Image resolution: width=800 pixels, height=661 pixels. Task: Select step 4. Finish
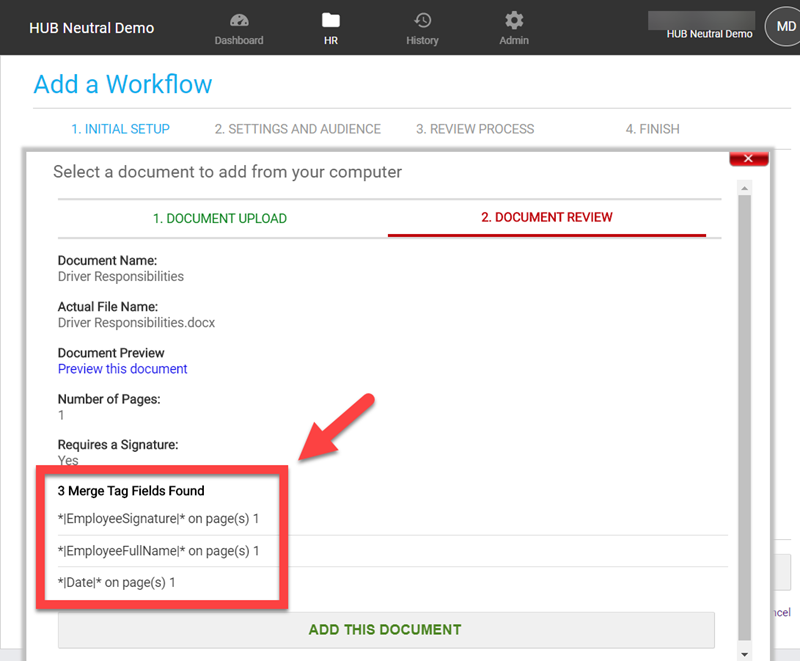tap(652, 129)
